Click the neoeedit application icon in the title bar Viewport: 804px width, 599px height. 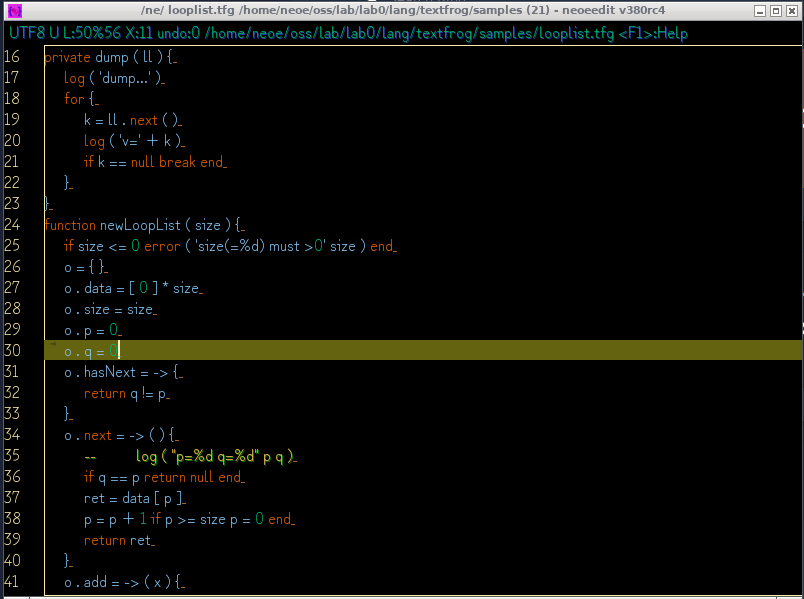12,10
